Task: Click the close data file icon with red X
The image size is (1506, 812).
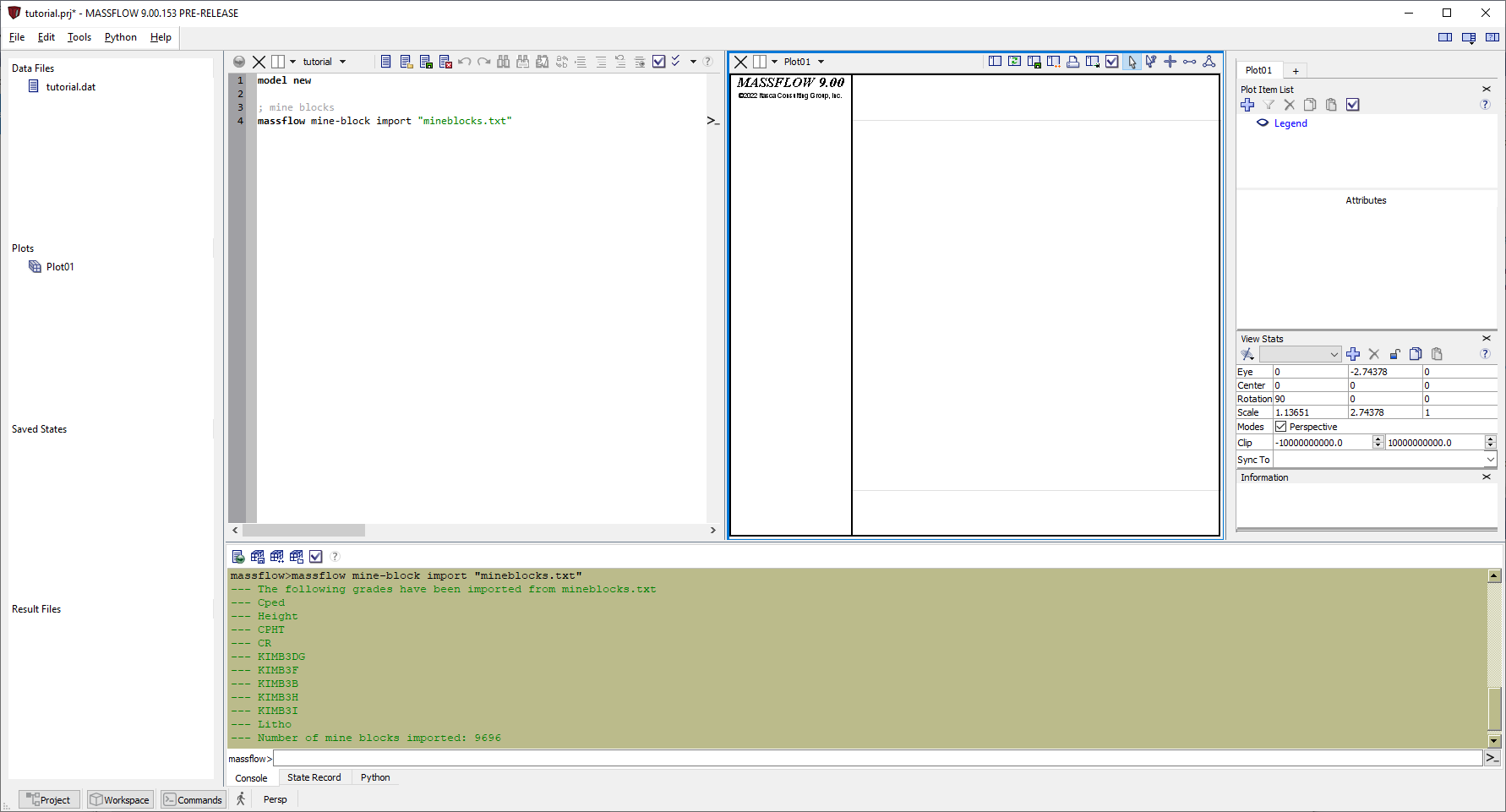Action: (x=445, y=62)
